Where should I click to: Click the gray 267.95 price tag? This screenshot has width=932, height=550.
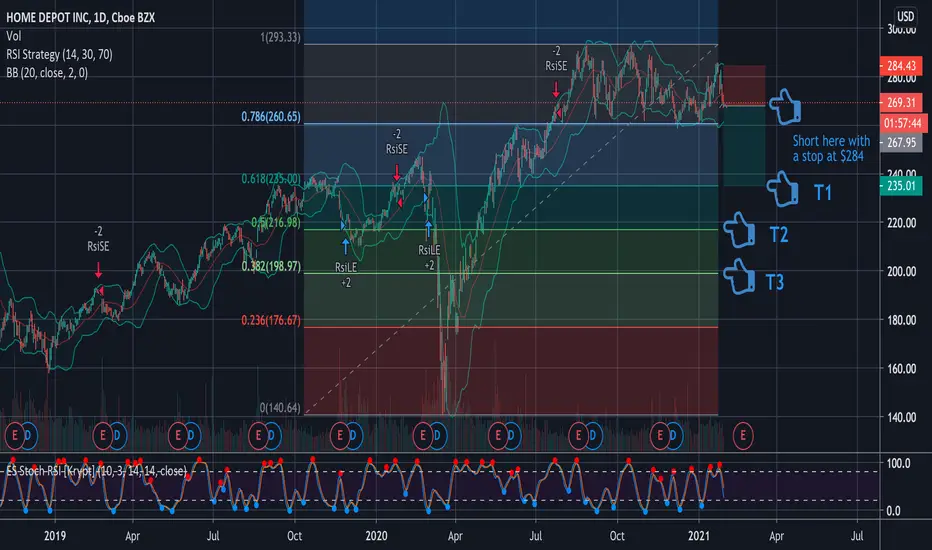tap(900, 143)
